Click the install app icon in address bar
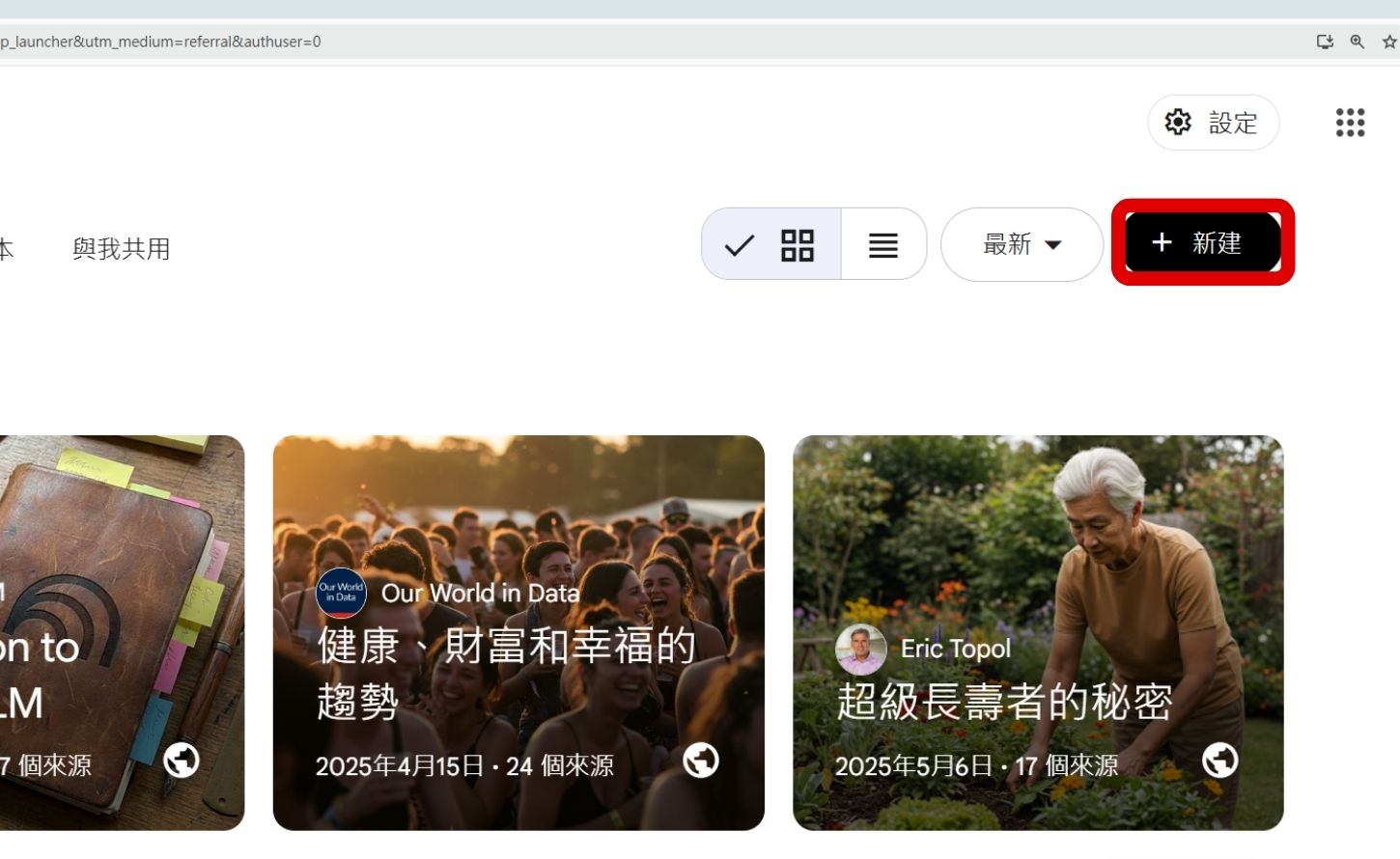Image resolution: width=1400 pixels, height=859 pixels. (1325, 42)
